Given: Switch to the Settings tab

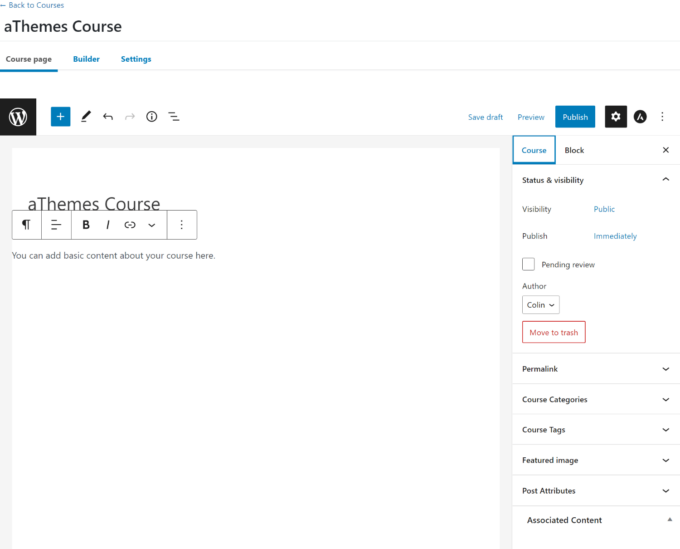Looking at the screenshot, I should pos(136,59).
